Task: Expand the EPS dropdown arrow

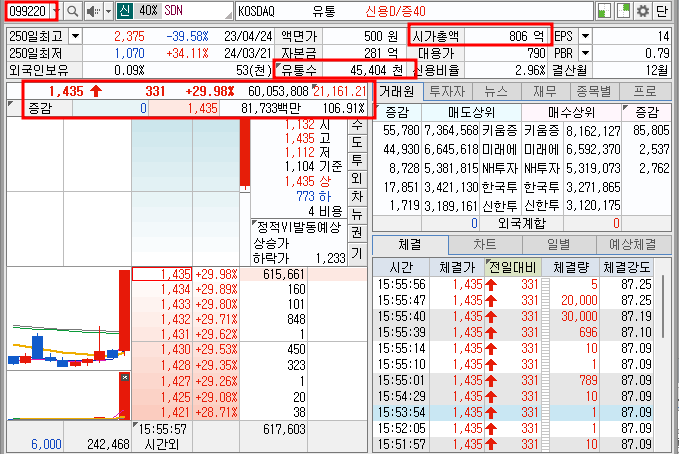Action: coord(585,36)
